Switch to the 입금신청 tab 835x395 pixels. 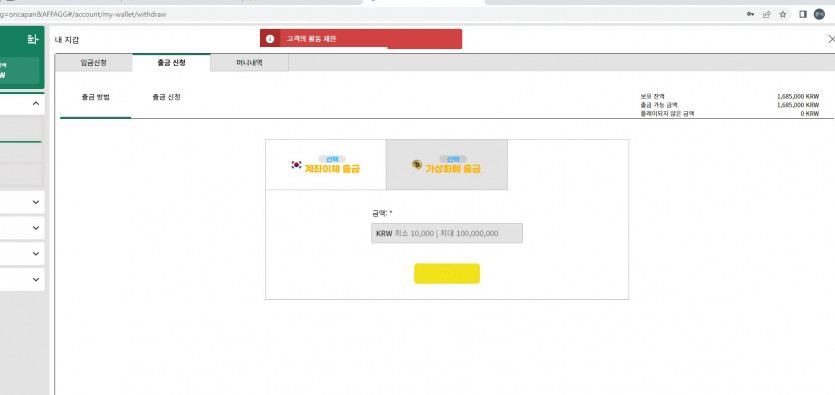94,63
